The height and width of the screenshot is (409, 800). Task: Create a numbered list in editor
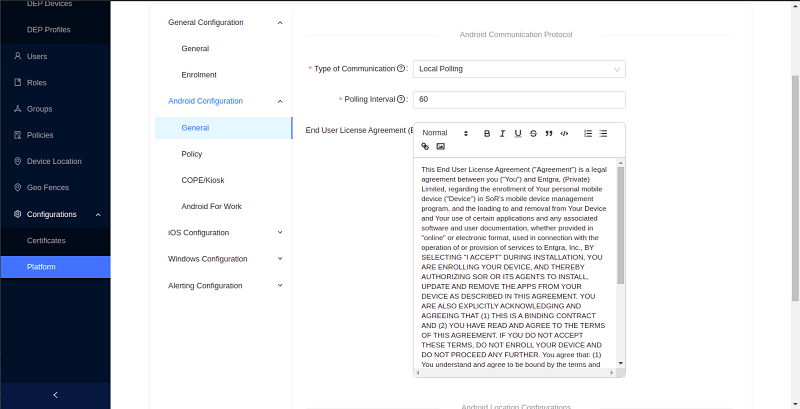coord(588,133)
